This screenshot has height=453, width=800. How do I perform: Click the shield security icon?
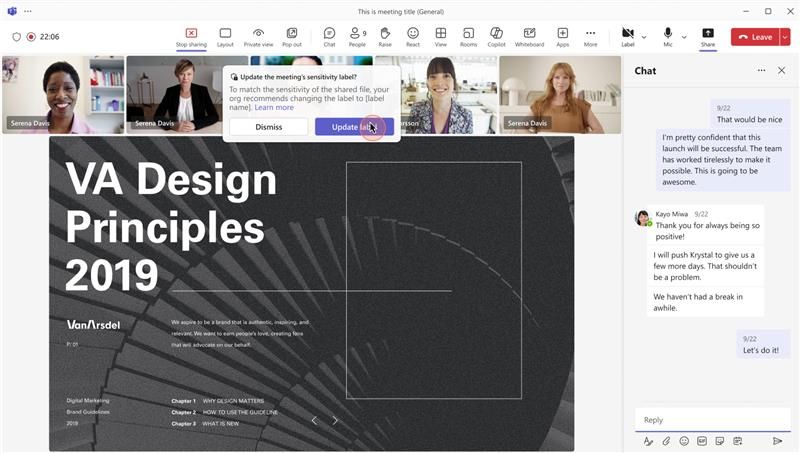coord(16,37)
